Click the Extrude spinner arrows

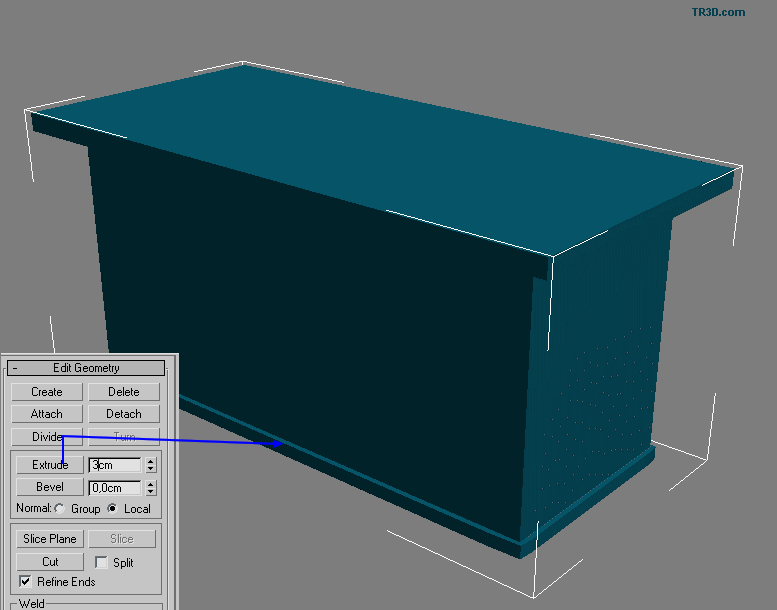pyautogui.click(x=151, y=465)
